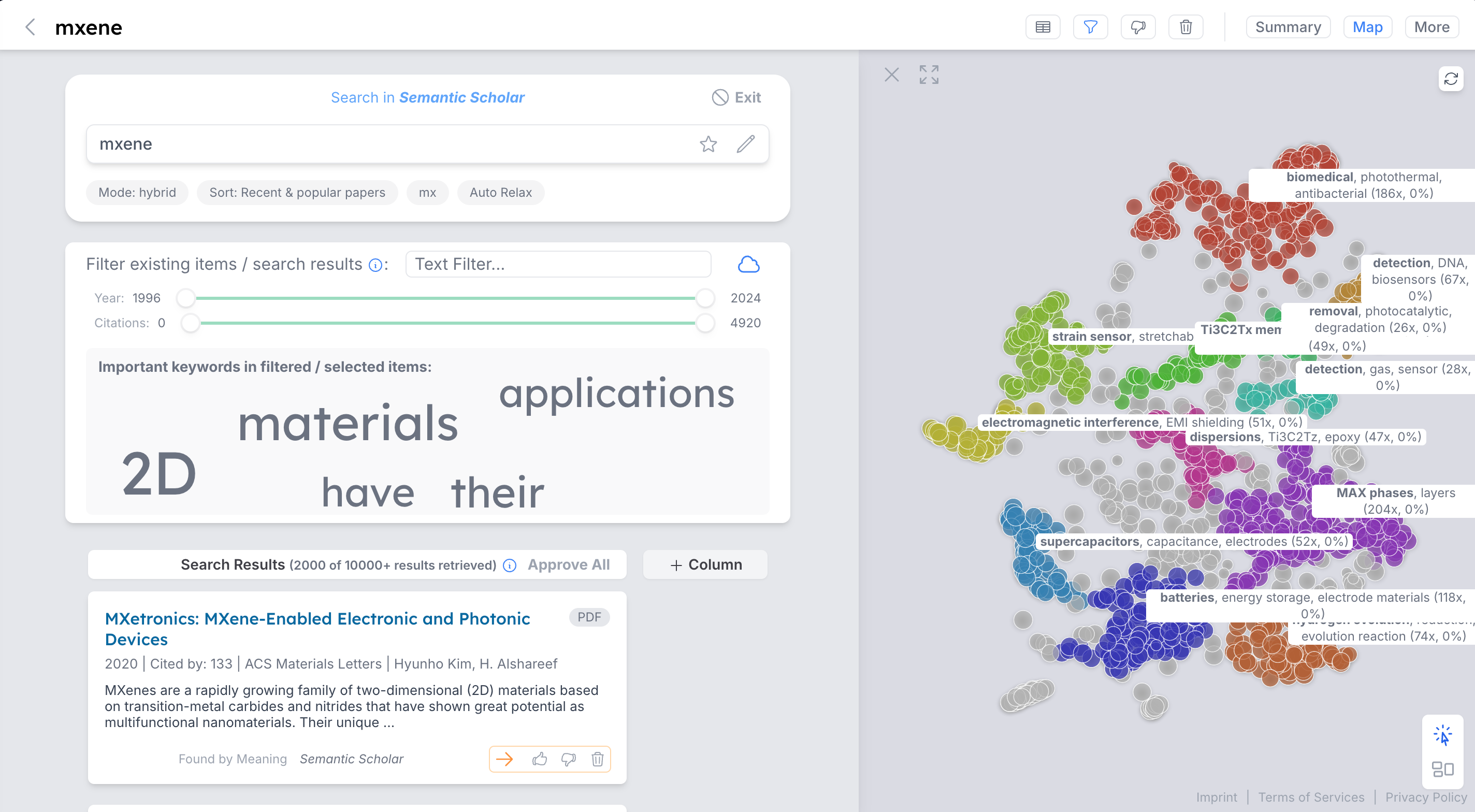This screenshot has width=1475, height=812.
Task: Select the keyword 'their'
Action: tap(498, 492)
